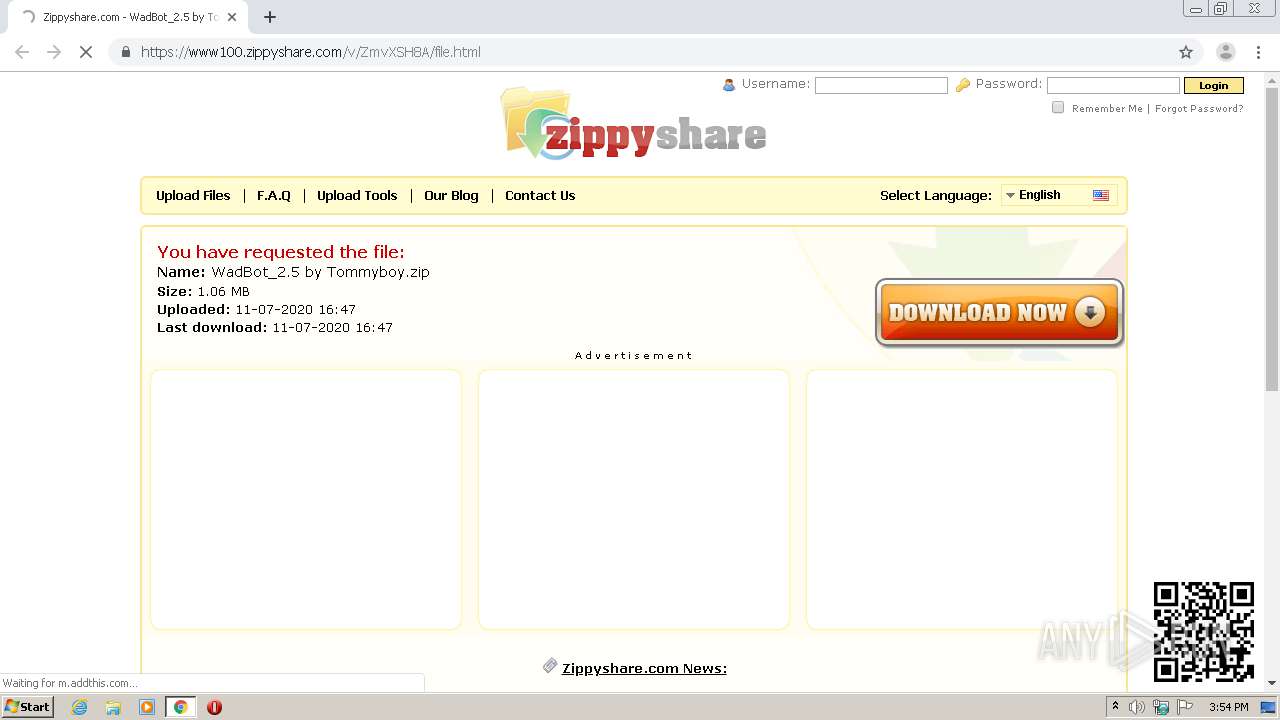Click the show desktop button

pyautogui.click(x=1269, y=707)
